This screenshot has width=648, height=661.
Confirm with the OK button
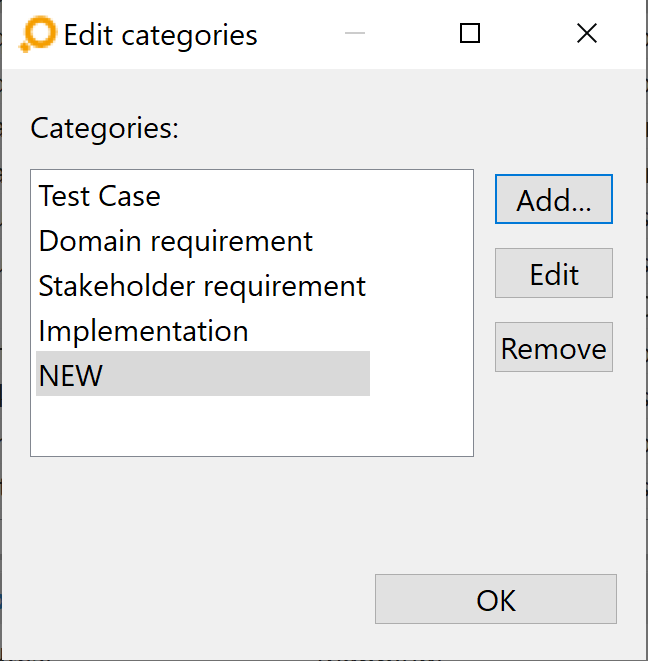coord(496,599)
